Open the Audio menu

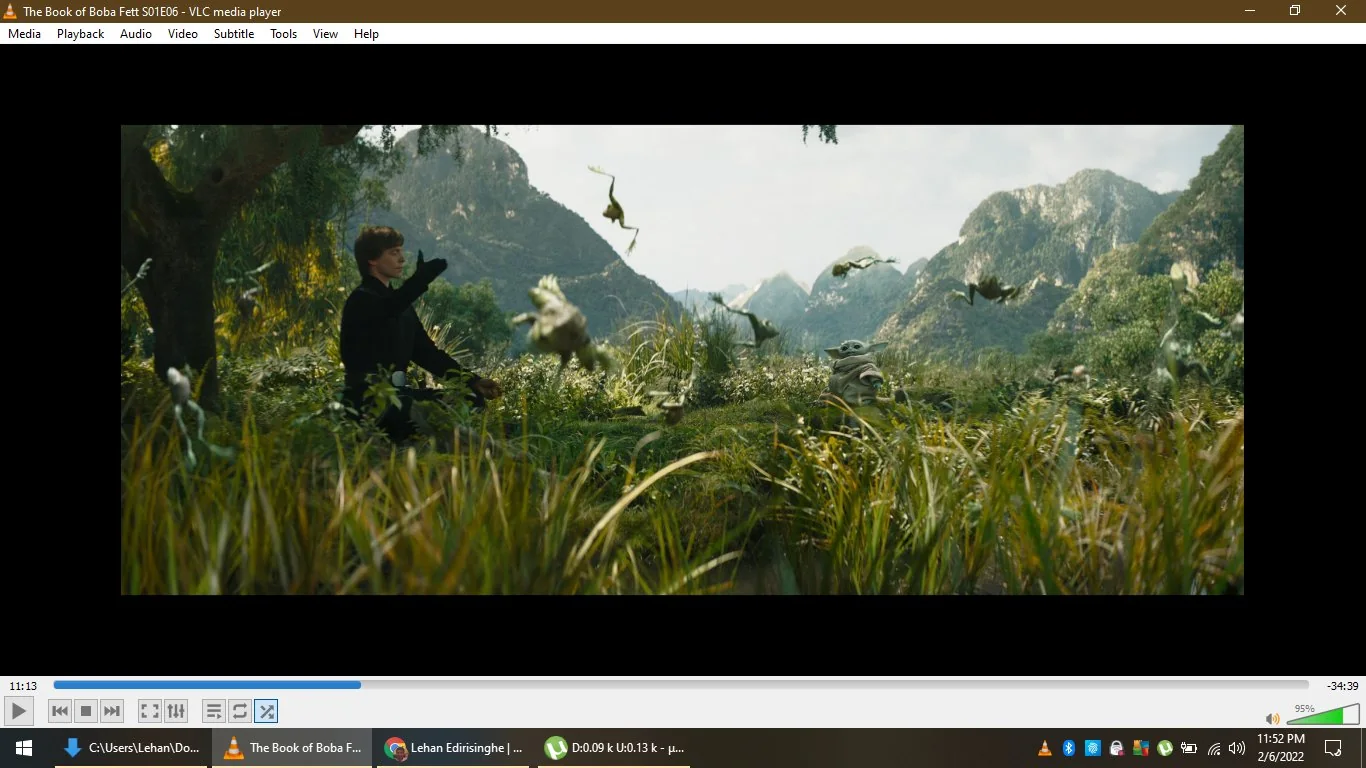[136, 34]
